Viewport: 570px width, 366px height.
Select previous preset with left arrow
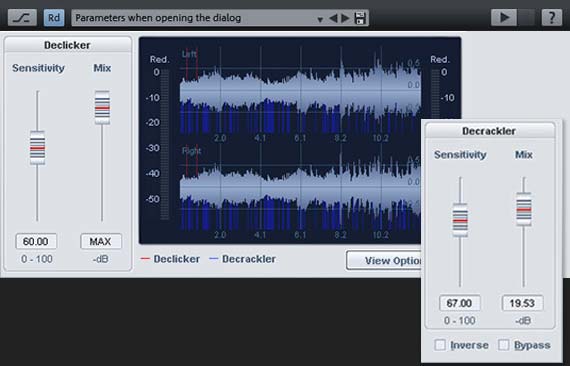(333, 18)
